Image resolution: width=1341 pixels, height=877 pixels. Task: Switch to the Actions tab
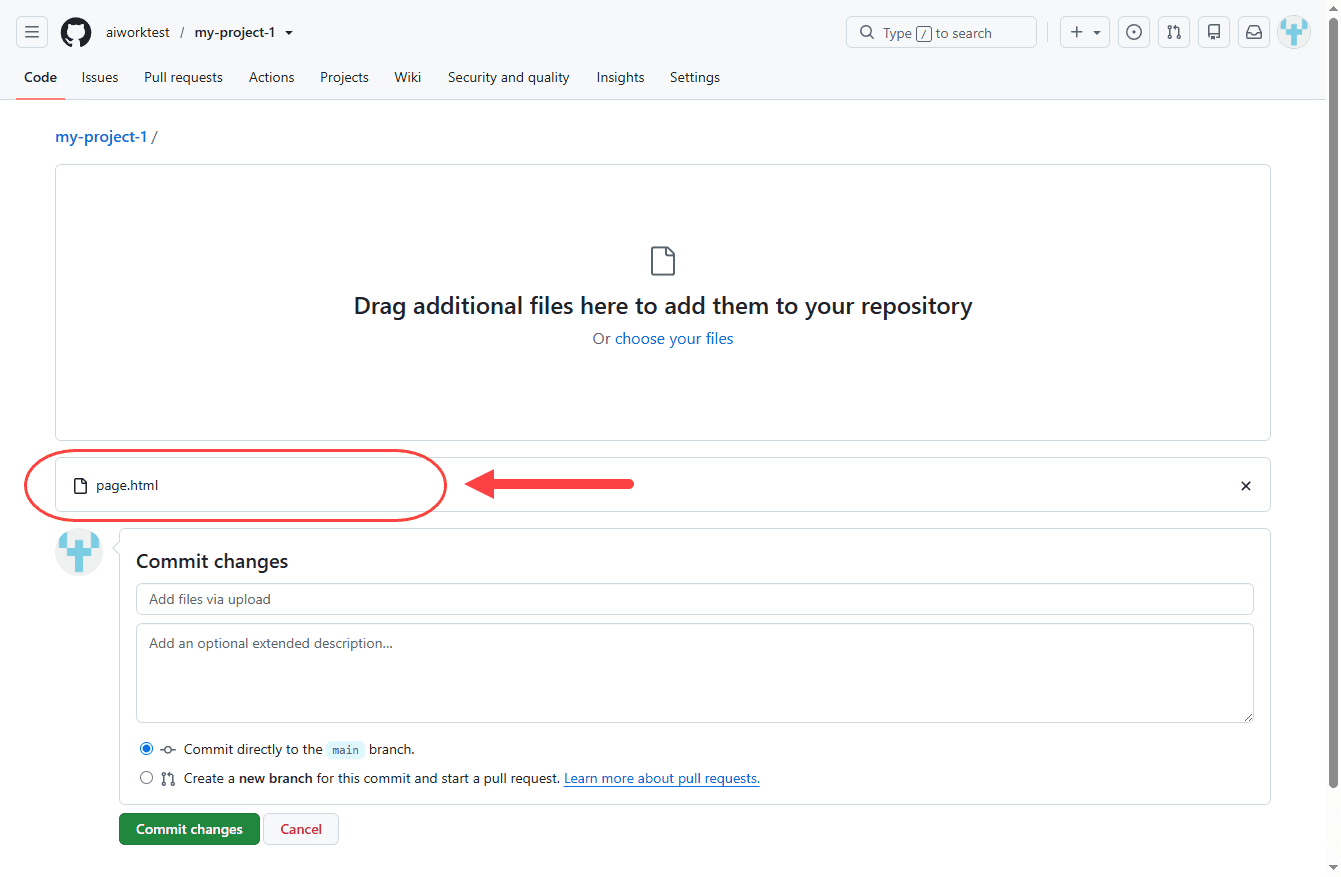point(272,77)
